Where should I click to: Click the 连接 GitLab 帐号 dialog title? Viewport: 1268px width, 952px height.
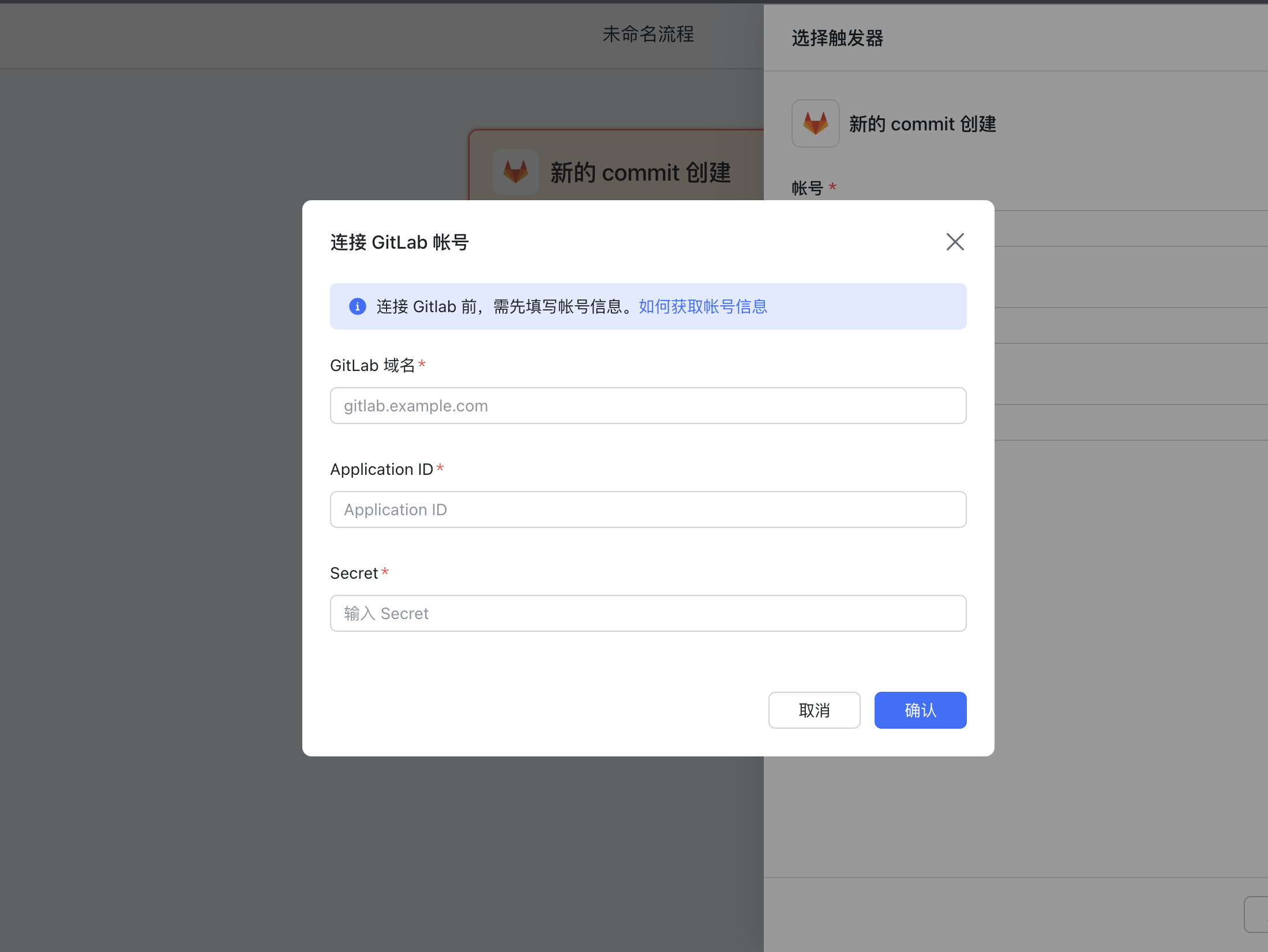click(399, 242)
